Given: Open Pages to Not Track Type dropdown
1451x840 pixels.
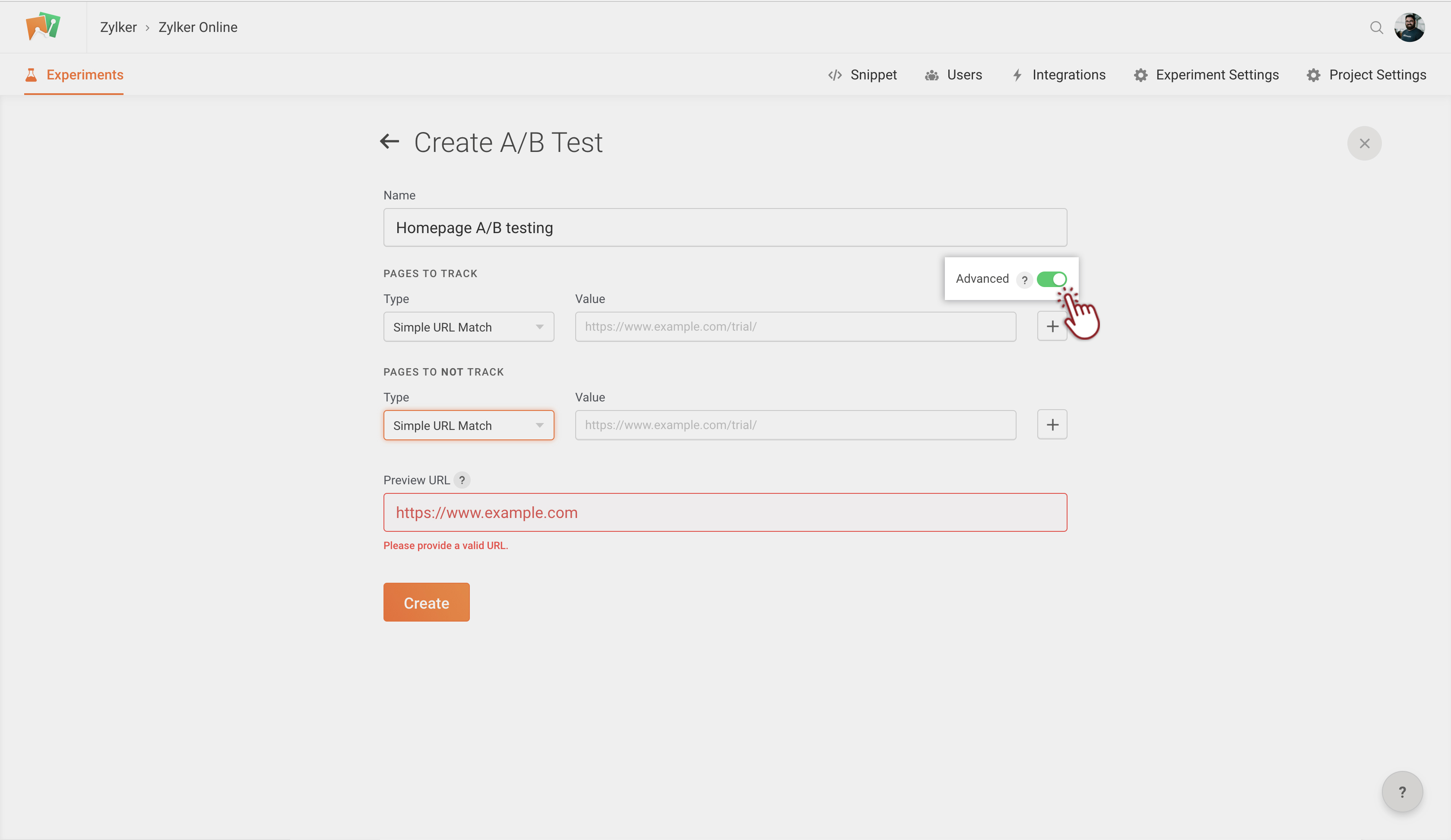Looking at the screenshot, I should [x=468, y=425].
